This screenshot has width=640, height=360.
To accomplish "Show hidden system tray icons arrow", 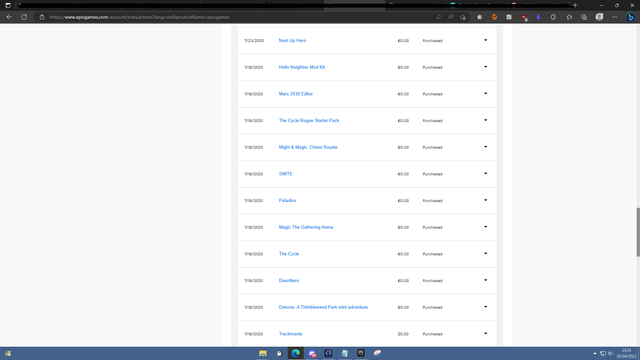I will 595,353.
